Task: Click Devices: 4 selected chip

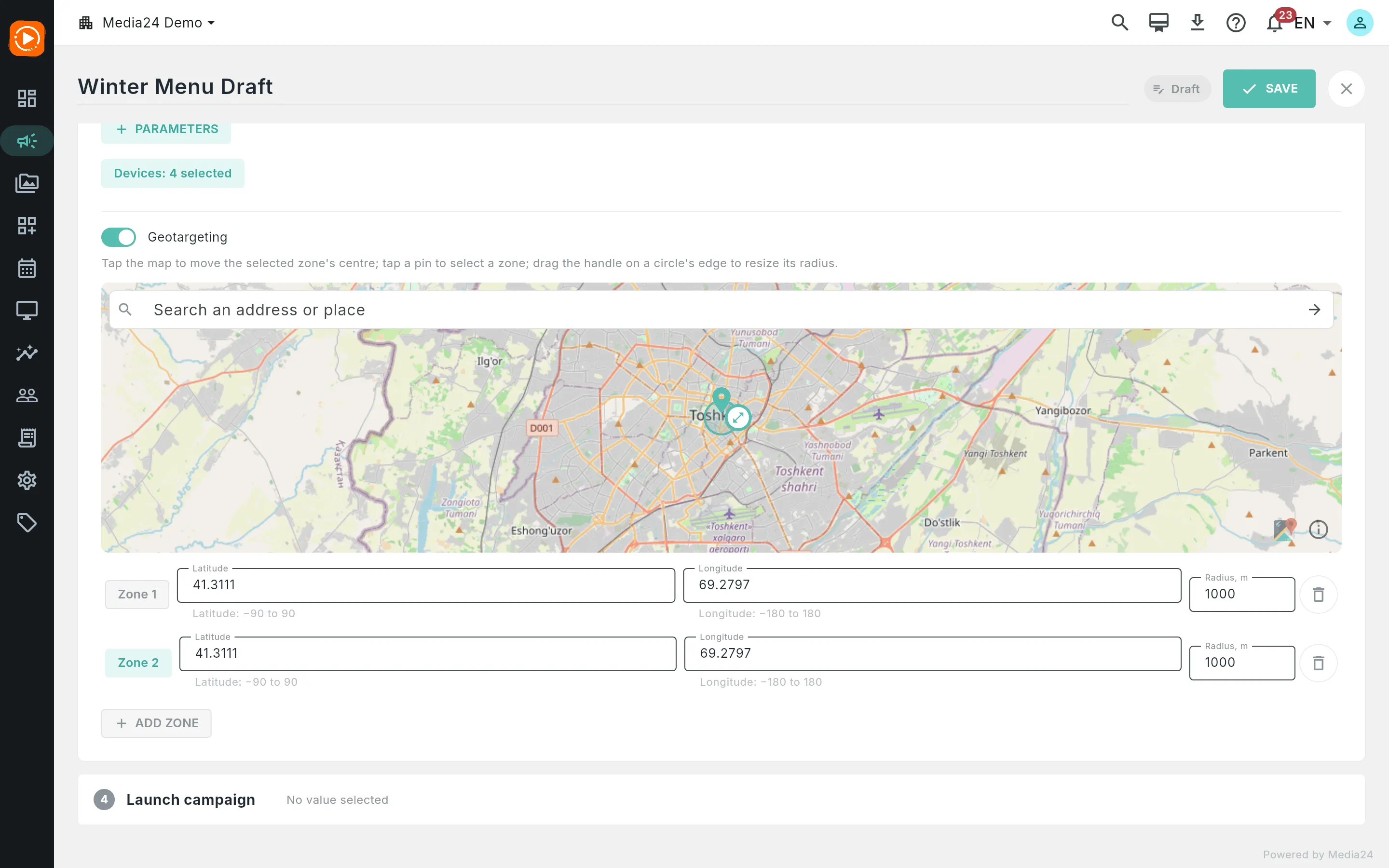Action: [x=173, y=174]
